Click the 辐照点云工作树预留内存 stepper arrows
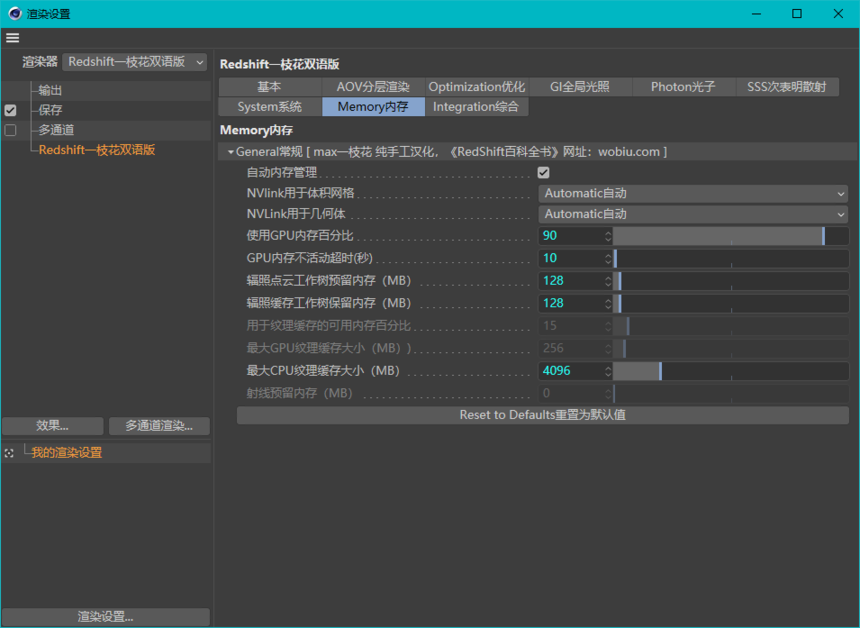 (x=608, y=281)
